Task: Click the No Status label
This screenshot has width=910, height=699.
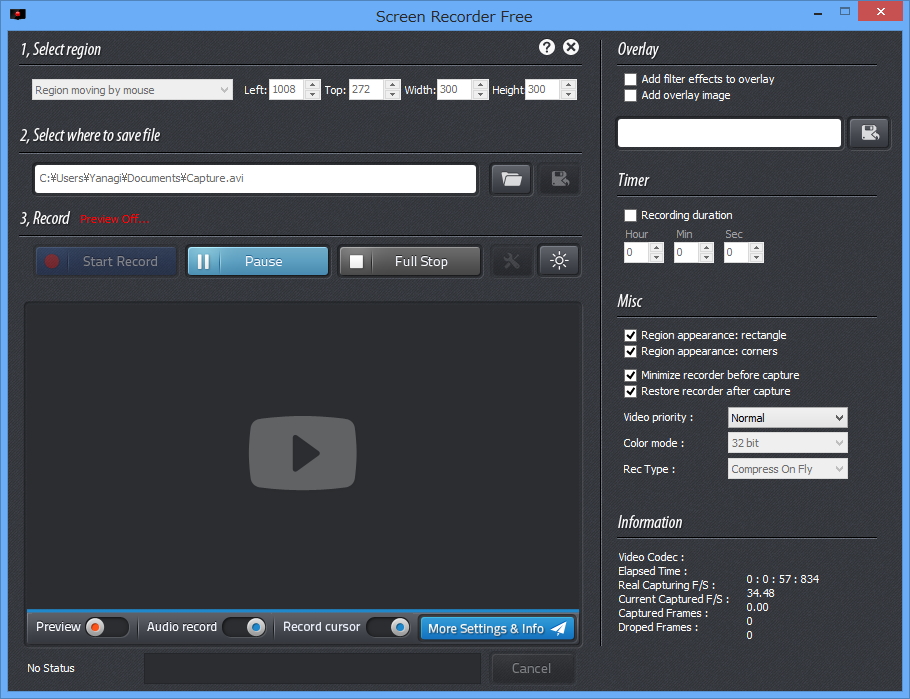Action: [51, 668]
